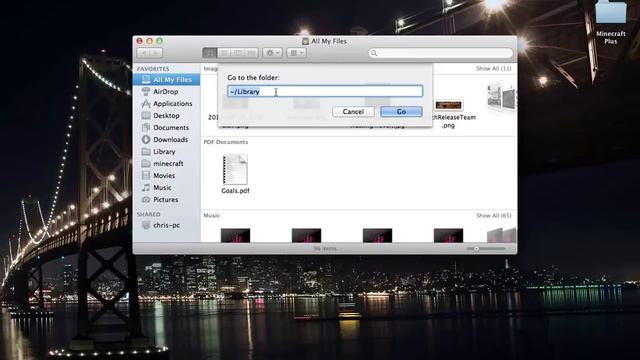
Task: Select chris-pc under Shared
Action: 167,225
